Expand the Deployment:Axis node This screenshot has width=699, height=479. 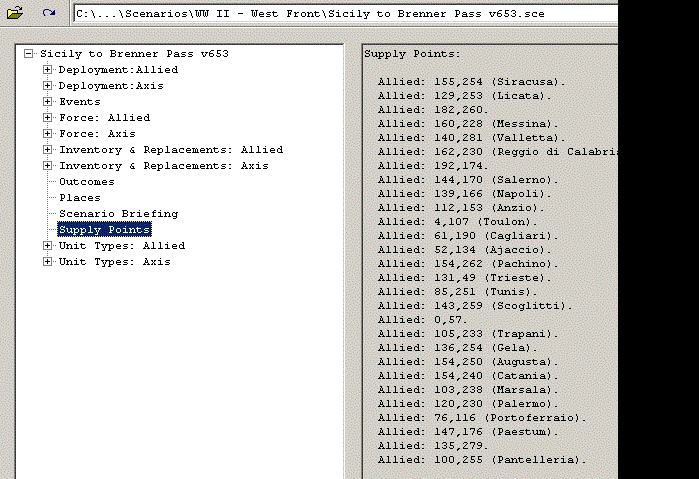[x=47, y=86]
